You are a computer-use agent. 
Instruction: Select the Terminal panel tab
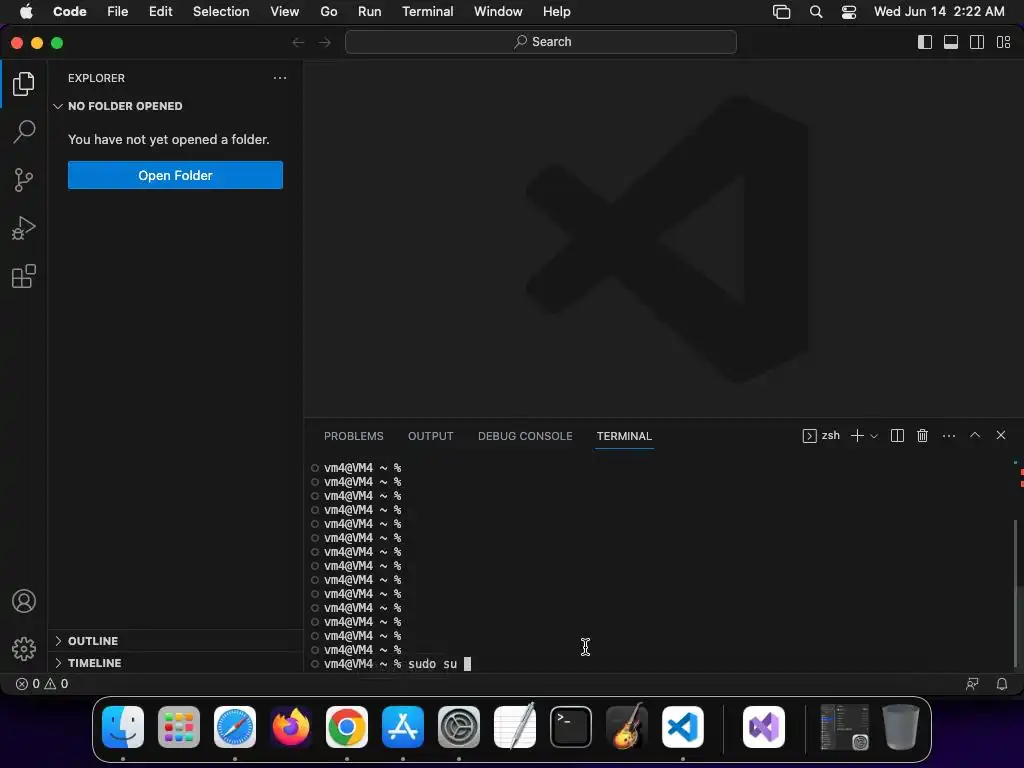[624, 436]
